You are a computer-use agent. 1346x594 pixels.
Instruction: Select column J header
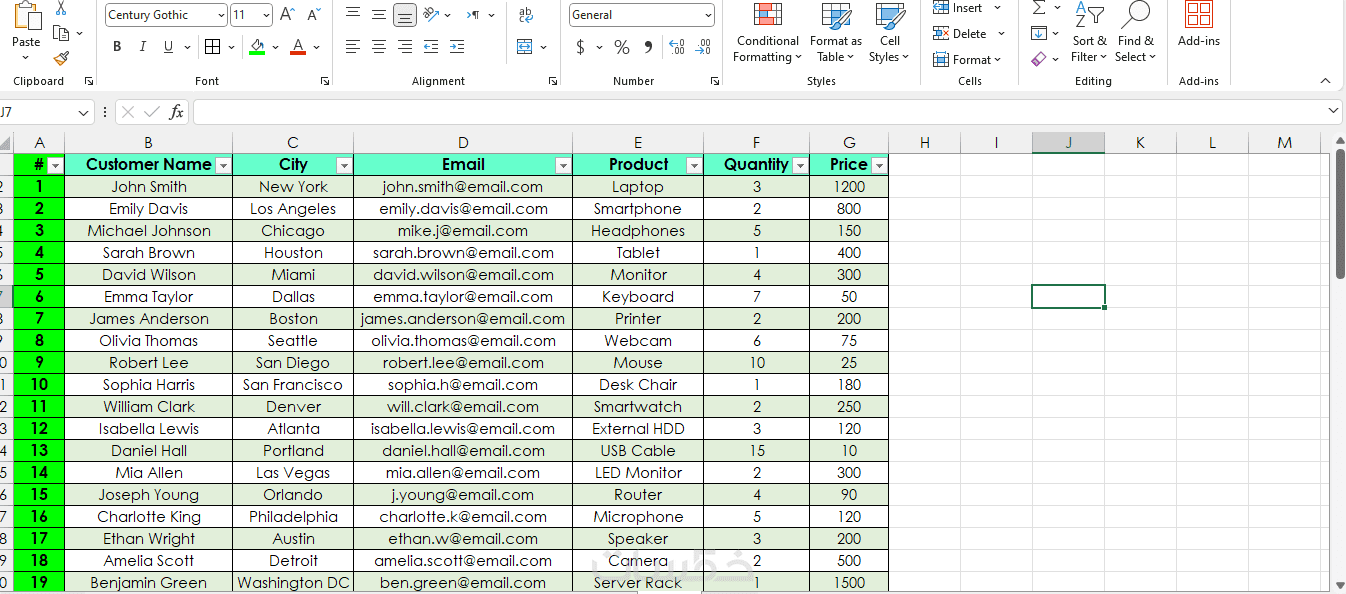coord(1068,143)
